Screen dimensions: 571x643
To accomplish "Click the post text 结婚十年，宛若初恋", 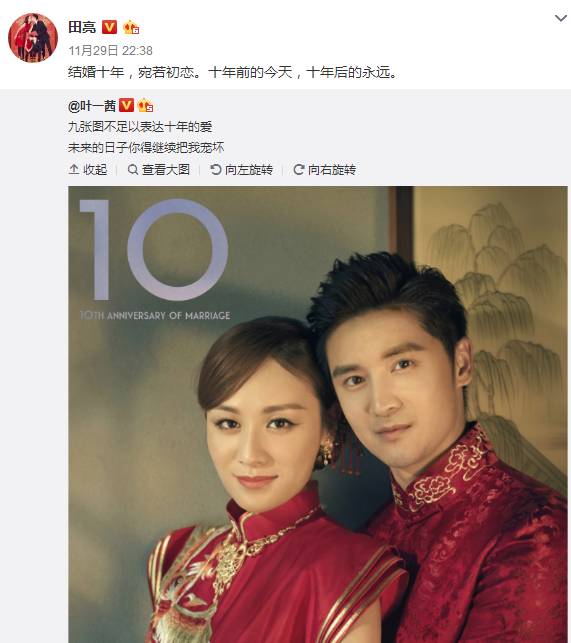I will coord(134,72).
